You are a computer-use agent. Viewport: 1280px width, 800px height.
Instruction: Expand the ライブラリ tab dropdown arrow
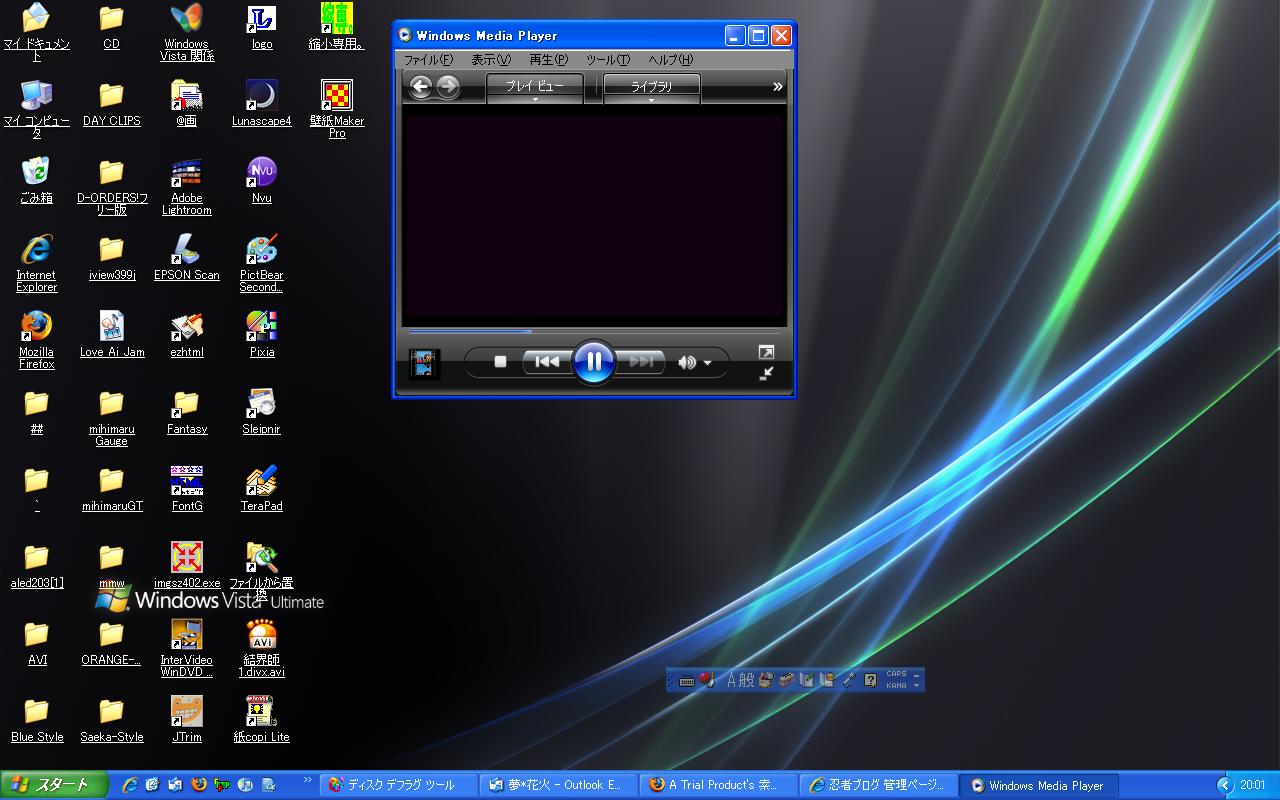click(651, 100)
